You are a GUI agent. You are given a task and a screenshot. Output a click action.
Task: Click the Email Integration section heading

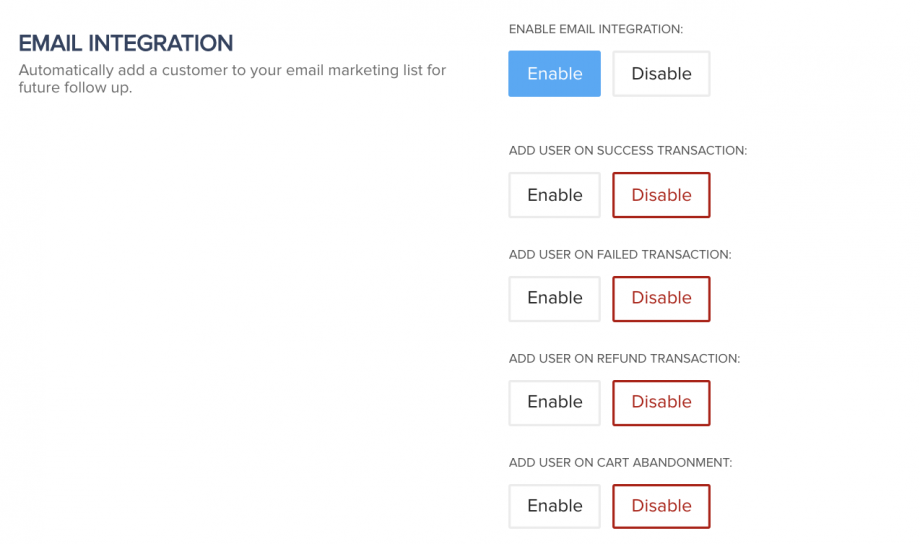(126, 44)
